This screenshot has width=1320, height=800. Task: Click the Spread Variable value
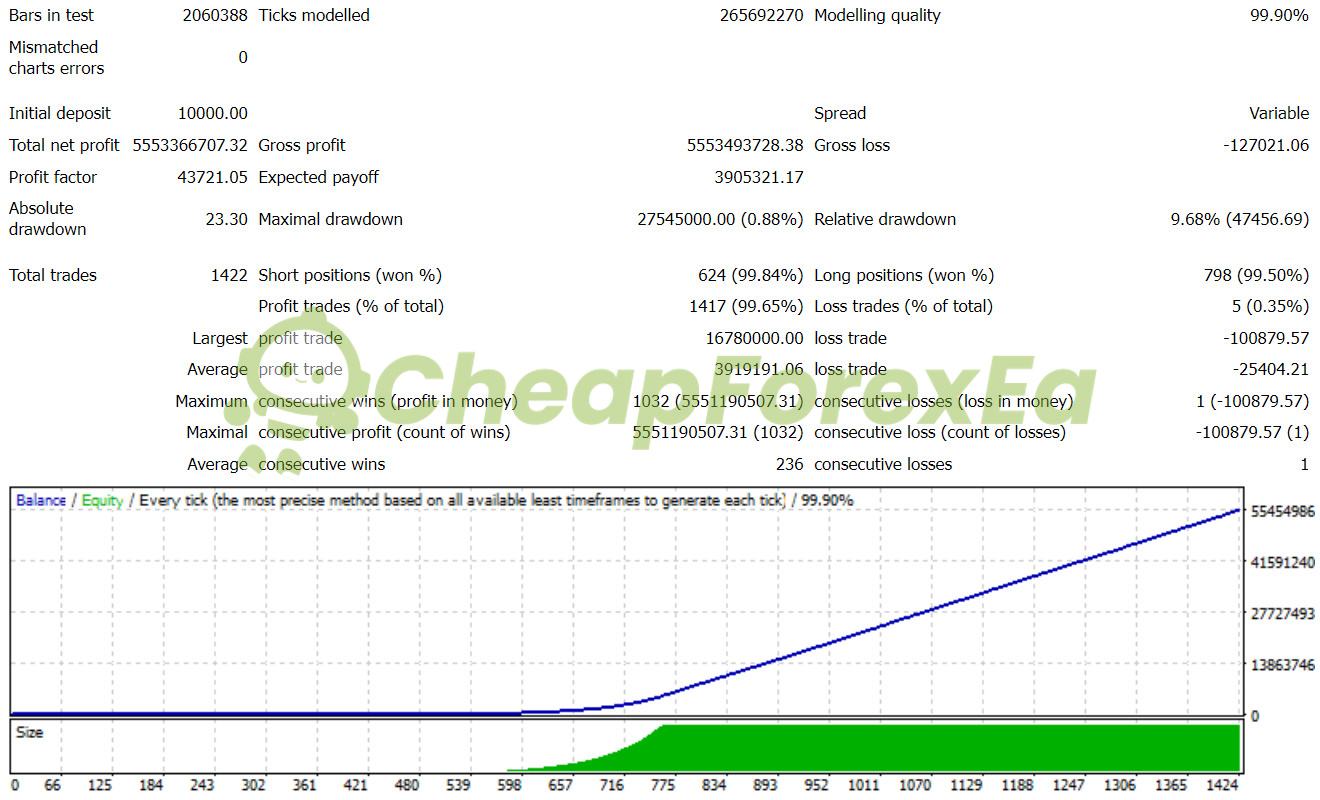pyautogui.click(x=1279, y=113)
